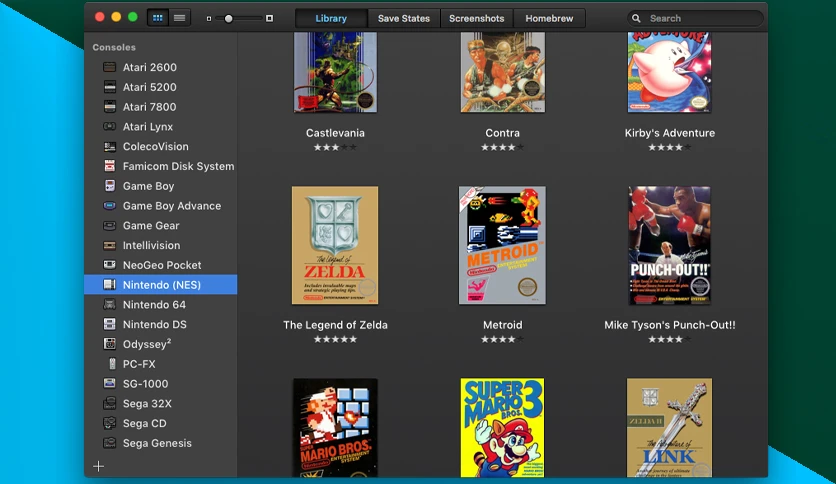
Task: Switch to the Screenshots tab
Action: pyautogui.click(x=476, y=18)
